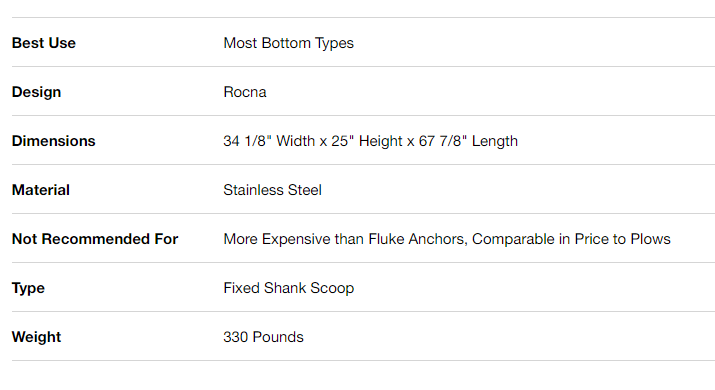Image resolution: width=715 pixels, height=390 pixels.
Task: Click the word Scoop in Type row
Action: [332, 288]
